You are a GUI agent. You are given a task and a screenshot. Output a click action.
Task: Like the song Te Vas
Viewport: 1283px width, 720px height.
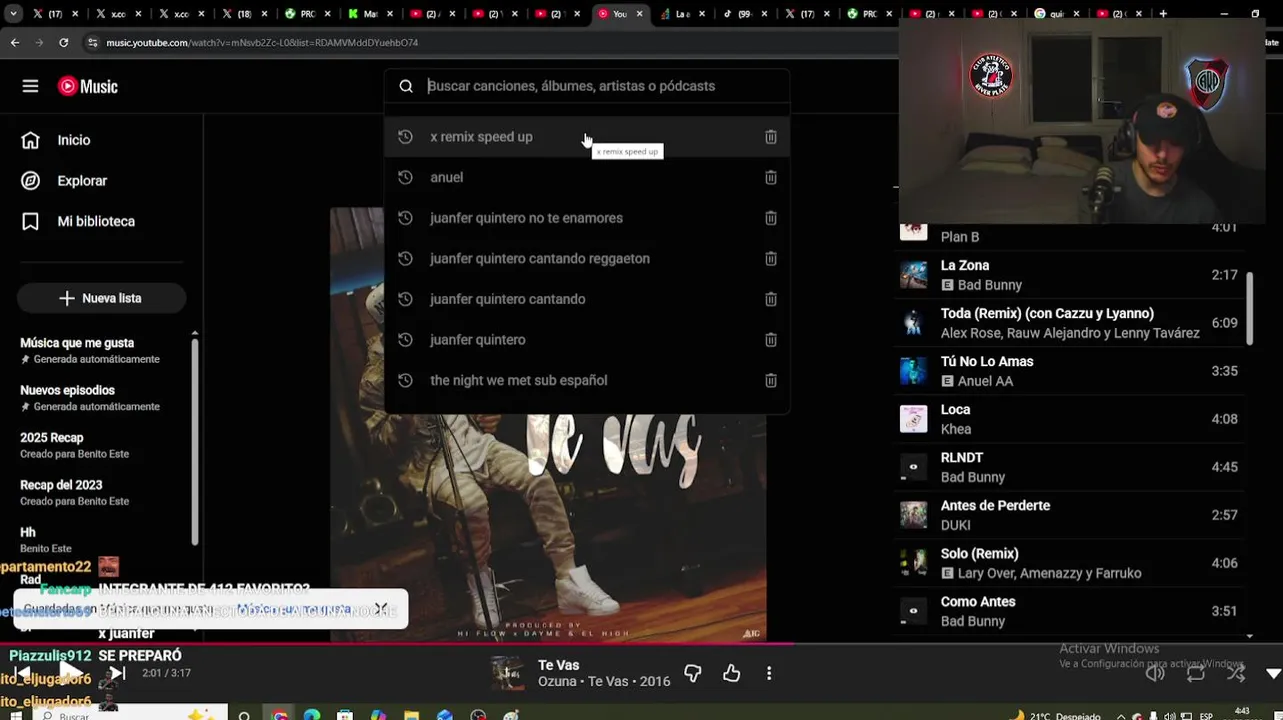732,674
